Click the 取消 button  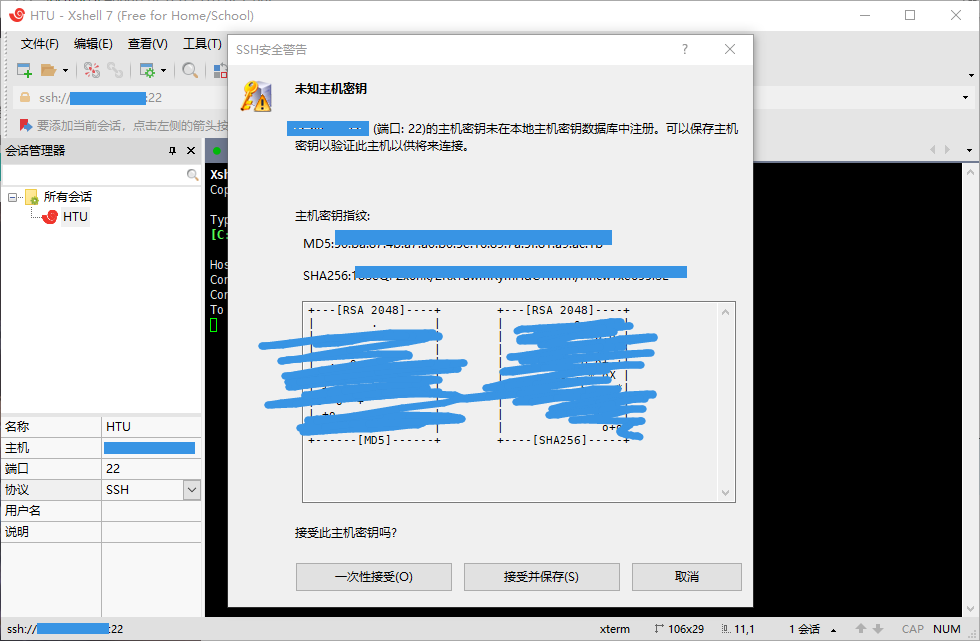click(x=686, y=577)
